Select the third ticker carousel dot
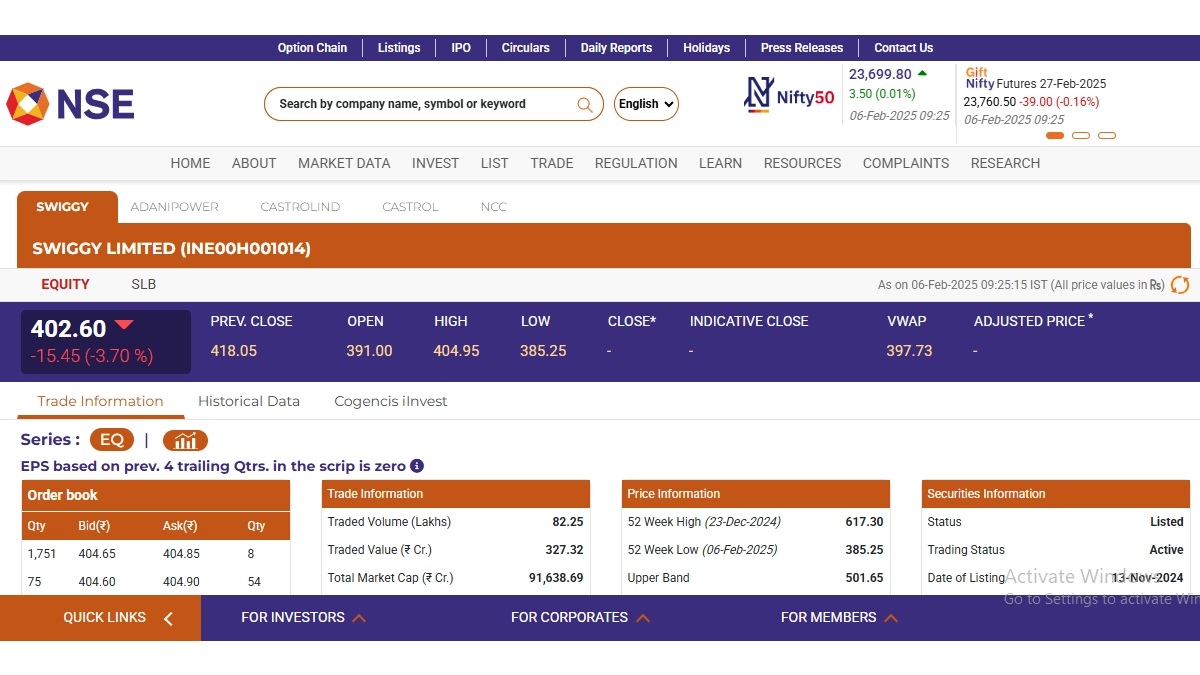Screen dimensions: 1200x675 point(1107,135)
